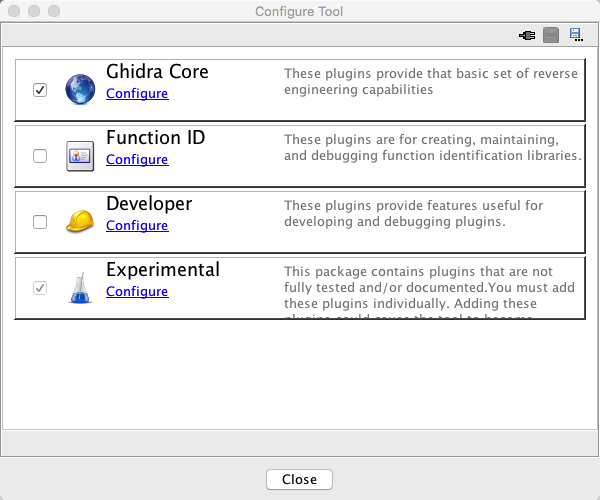
Task: Open Configure link under Function ID
Action: tap(137, 160)
